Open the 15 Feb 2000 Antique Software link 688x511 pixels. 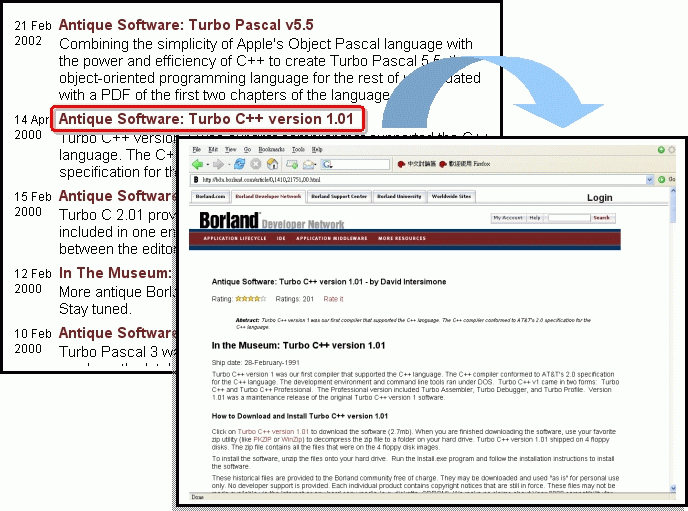117,196
